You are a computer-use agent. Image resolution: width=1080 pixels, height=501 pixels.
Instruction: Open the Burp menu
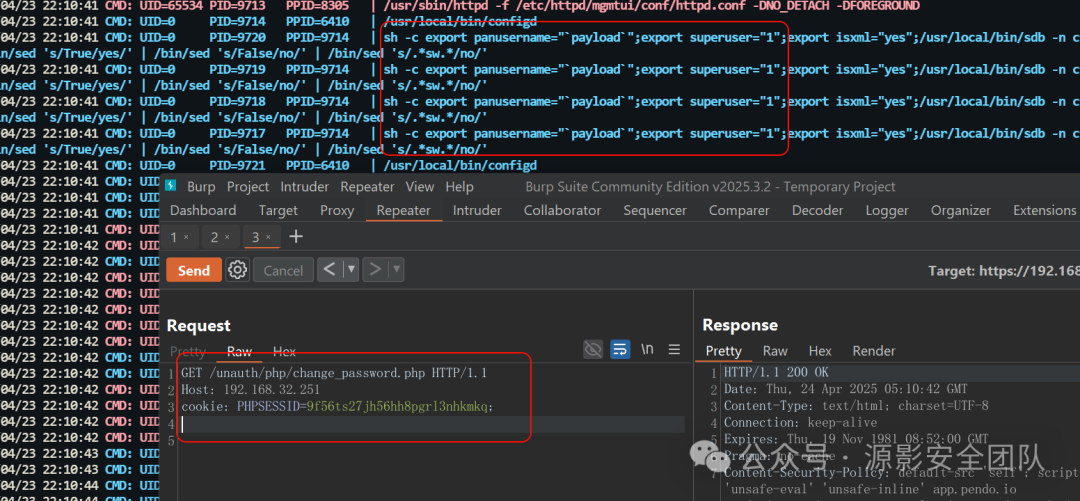(201, 187)
